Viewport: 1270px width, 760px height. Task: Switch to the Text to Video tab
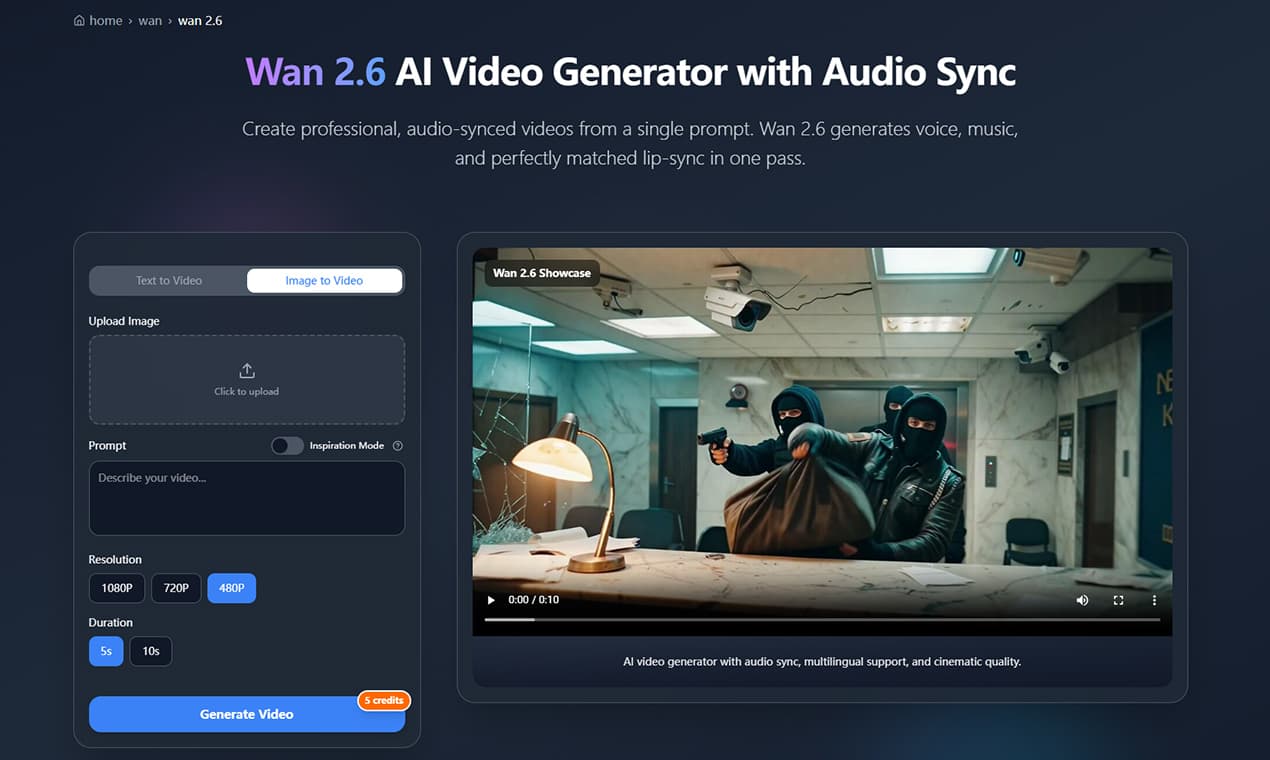pyautogui.click(x=167, y=280)
